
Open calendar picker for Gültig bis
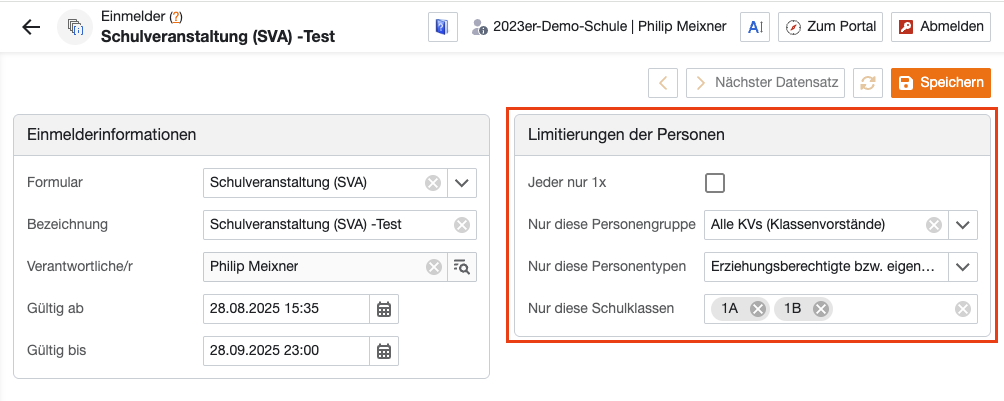tap(384, 351)
